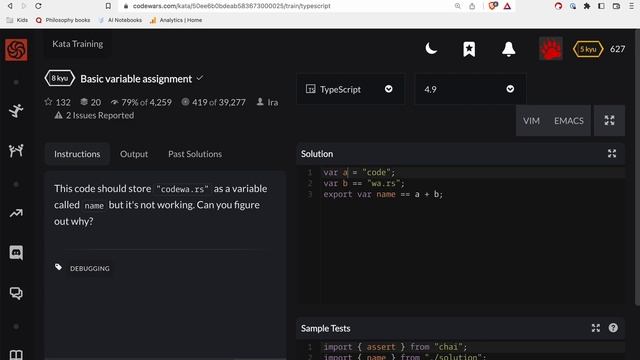This screenshot has height=360, width=640.
Task: Click the 8 kyu difficulty badge
Action: coord(60,78)
